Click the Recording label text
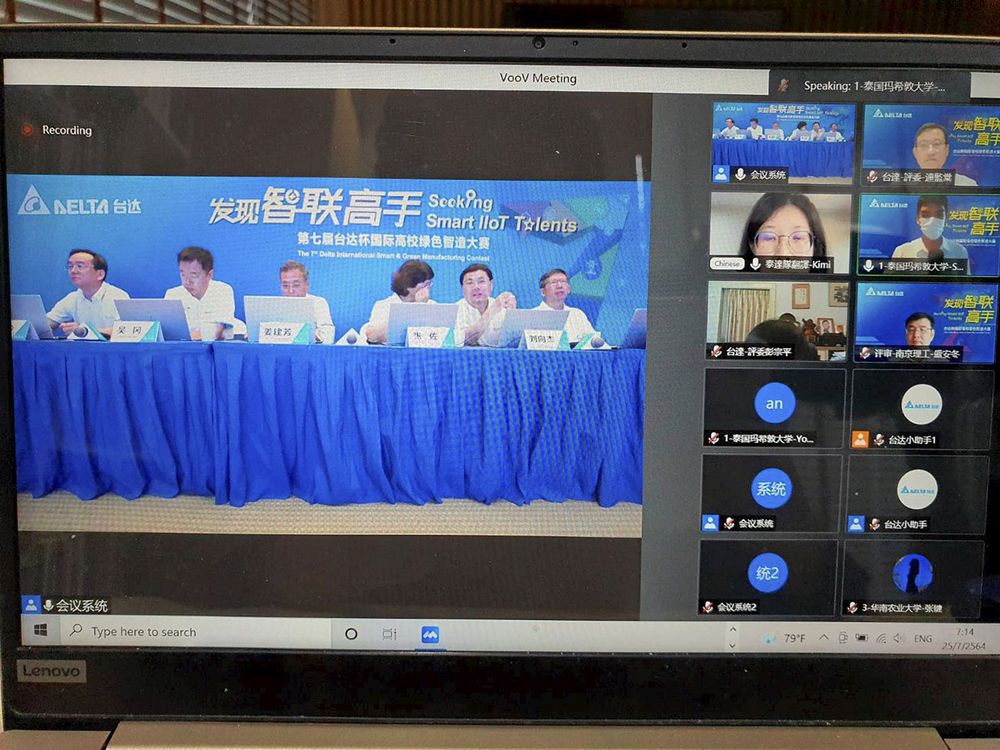The height and width of the screenshot is (750, 1000). click(67, 130)
